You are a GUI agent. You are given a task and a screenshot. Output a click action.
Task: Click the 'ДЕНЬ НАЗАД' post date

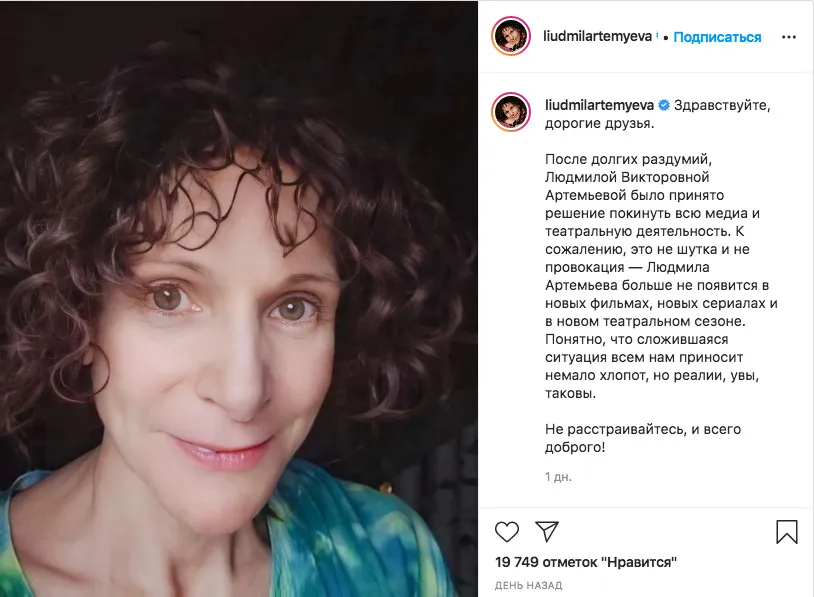click(528, 586)
